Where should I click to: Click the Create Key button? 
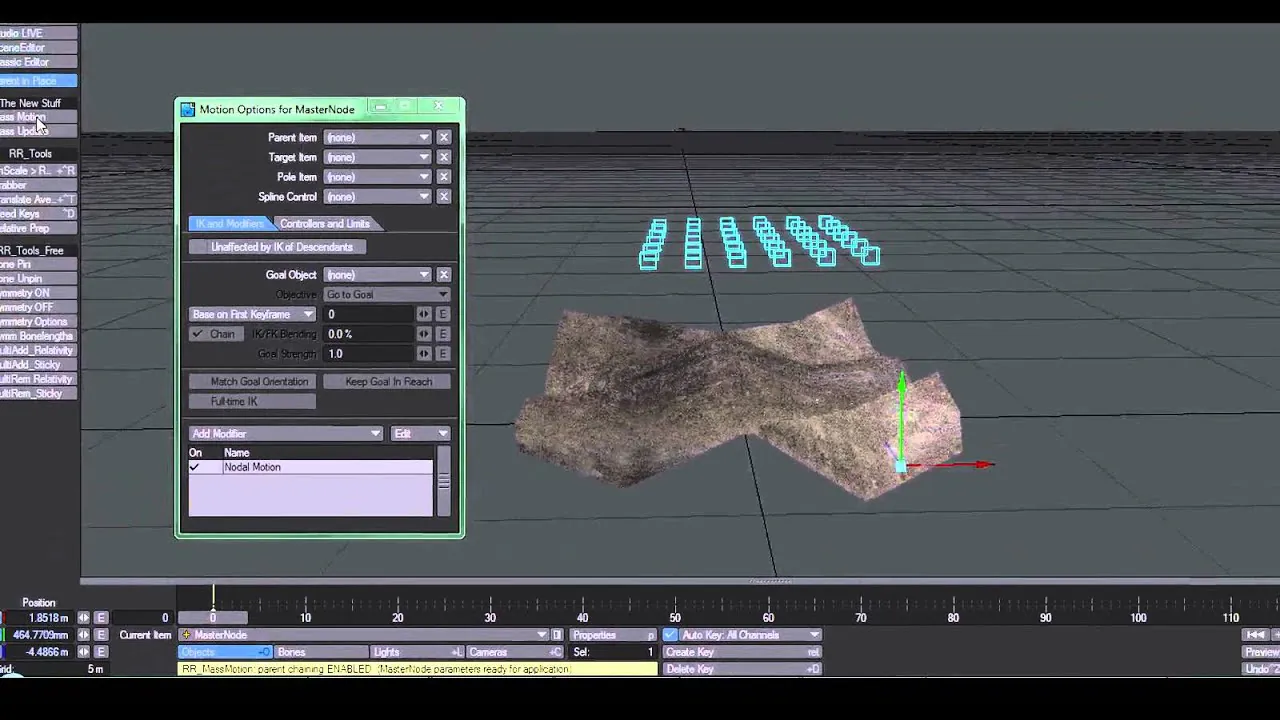click(742, 652)
